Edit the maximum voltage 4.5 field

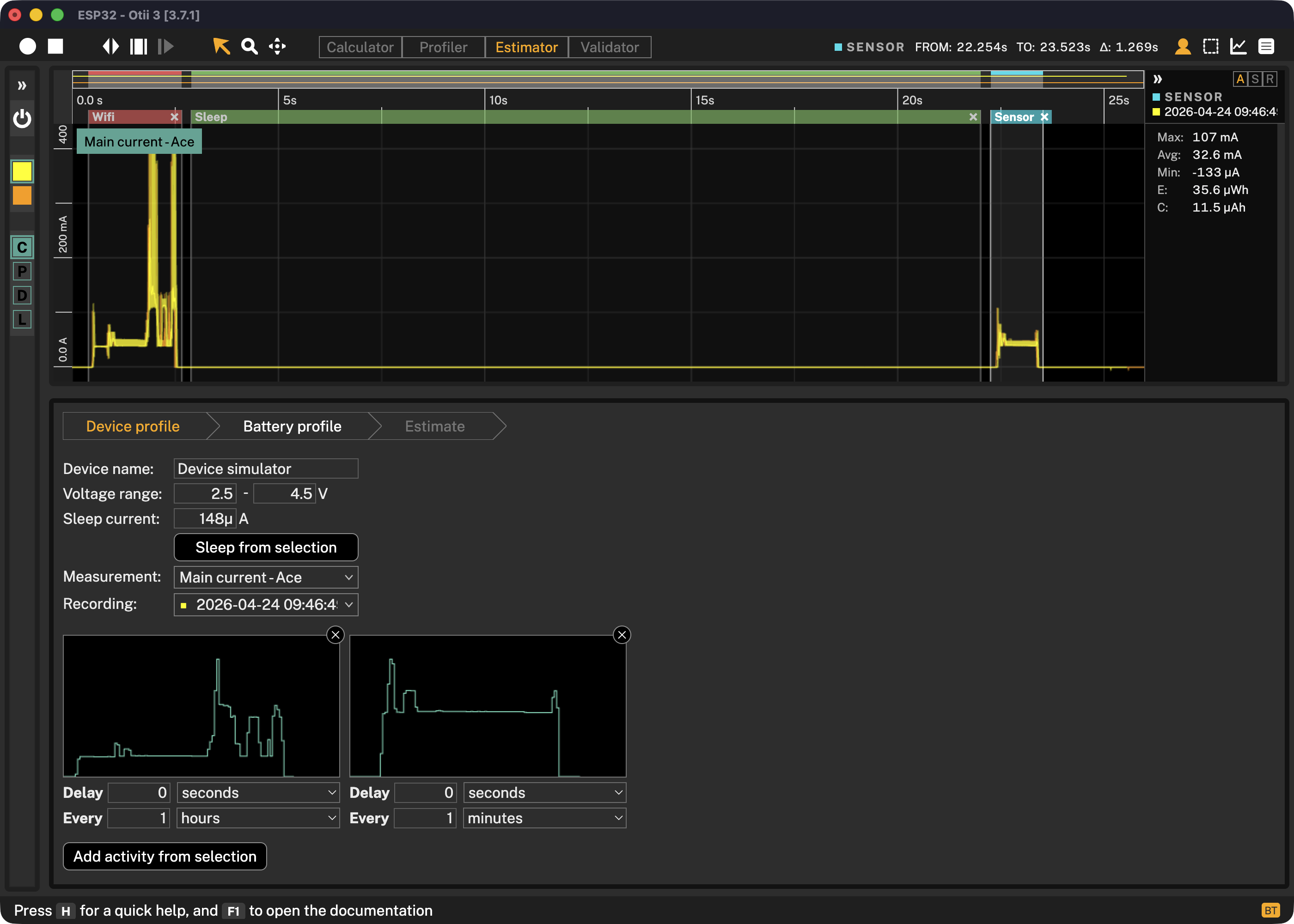pos(285,494)
